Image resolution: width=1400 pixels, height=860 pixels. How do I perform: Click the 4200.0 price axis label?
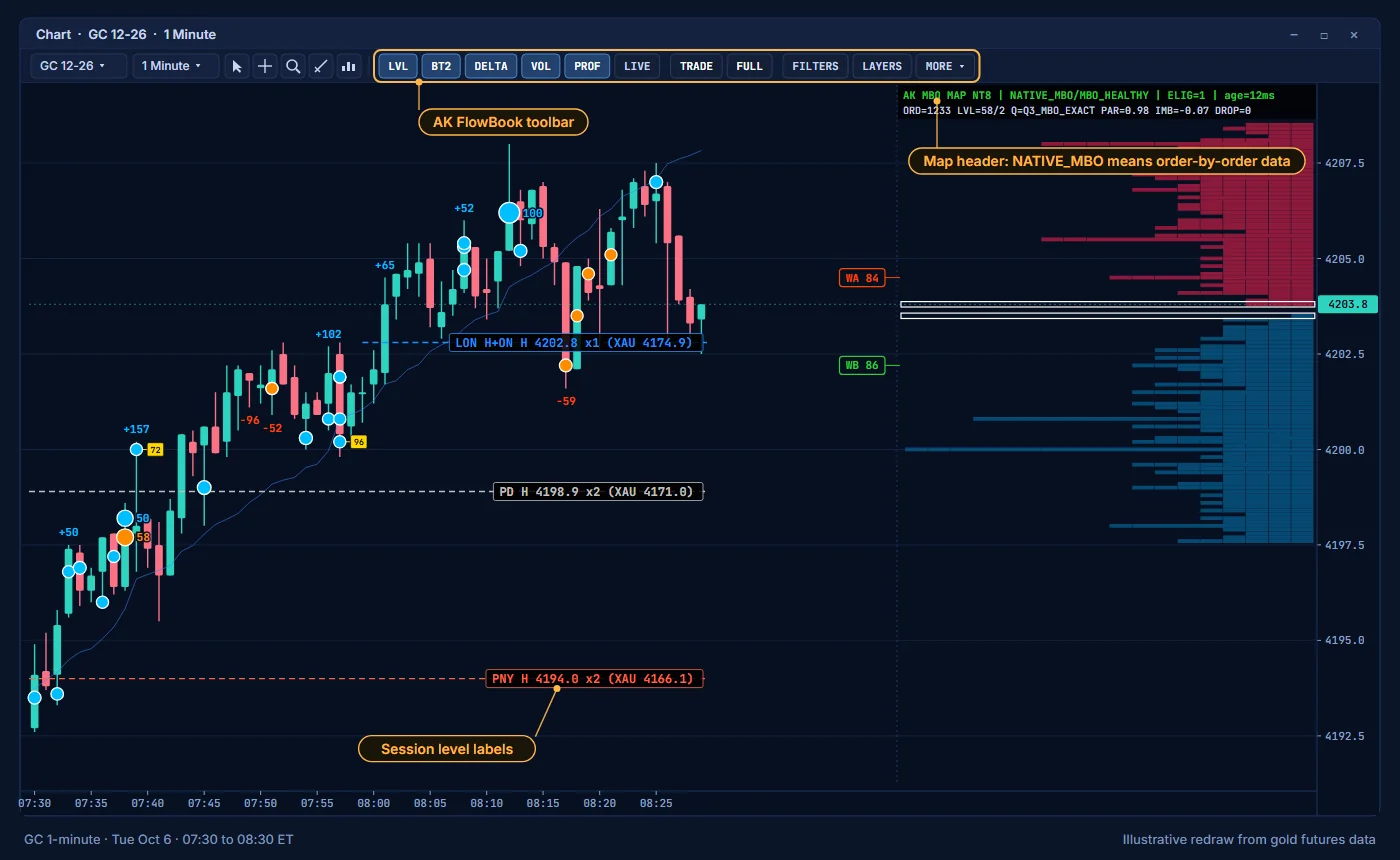[1345, 450]
